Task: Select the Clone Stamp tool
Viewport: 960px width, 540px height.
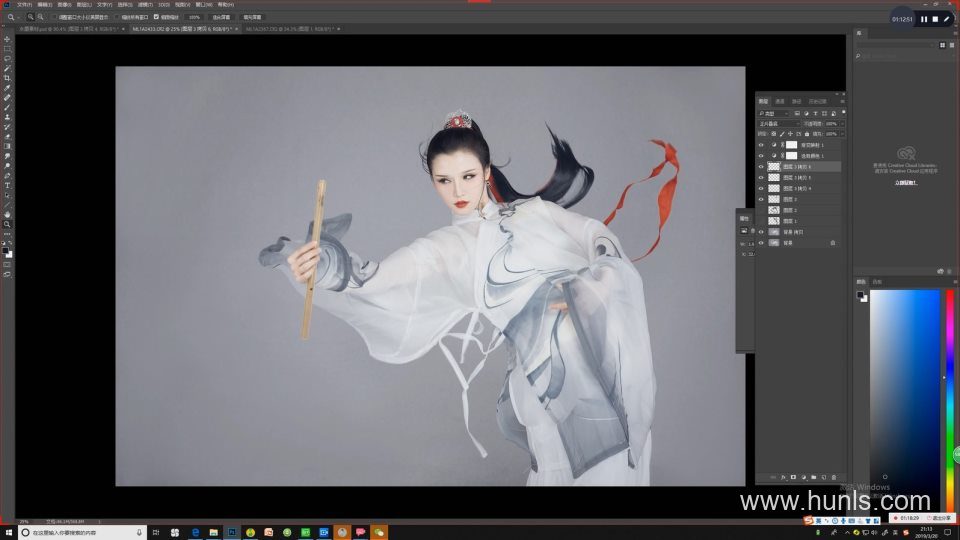Action: tap(7, 117)
